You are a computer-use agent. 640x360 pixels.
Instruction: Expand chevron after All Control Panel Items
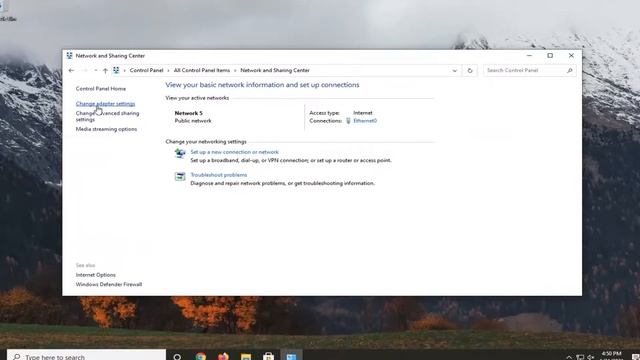[235, 71]
